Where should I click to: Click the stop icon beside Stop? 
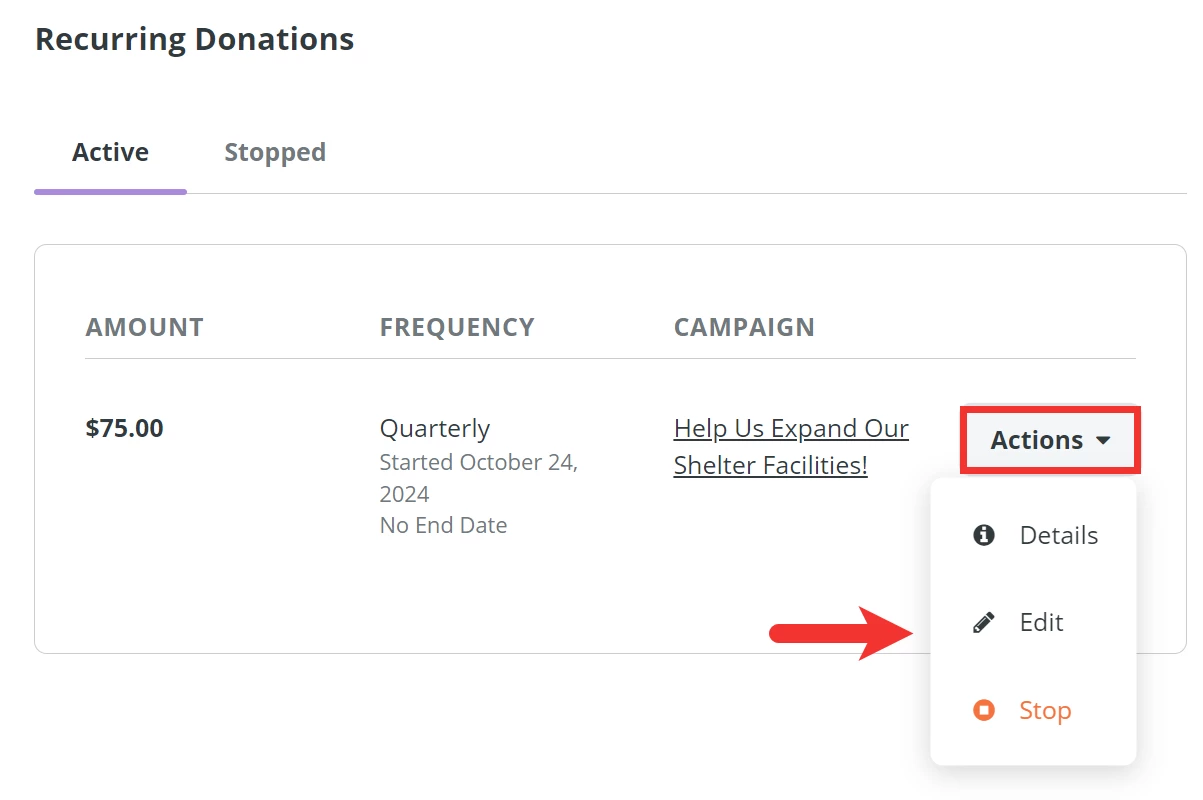tap(983, 710)
